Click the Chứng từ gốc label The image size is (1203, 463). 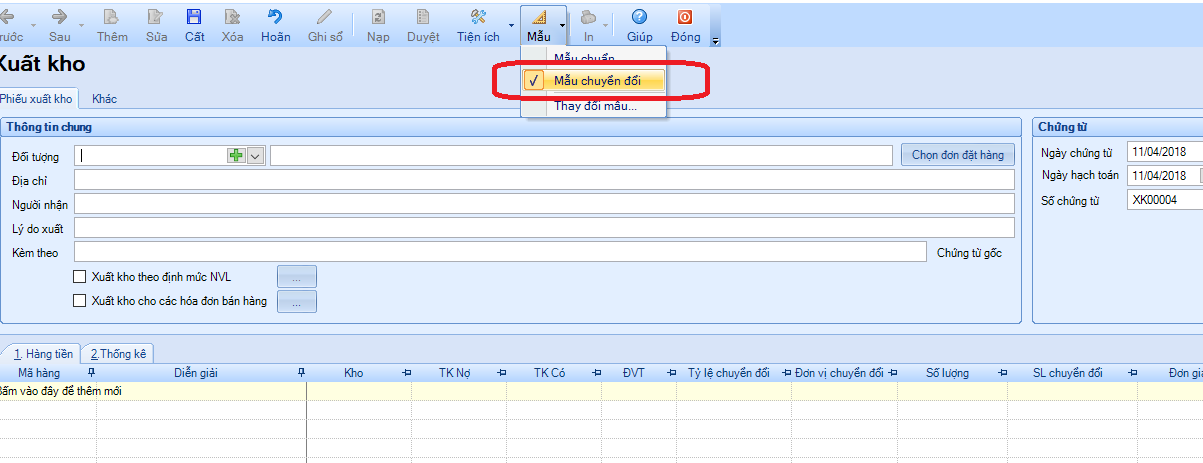point(969,253)
